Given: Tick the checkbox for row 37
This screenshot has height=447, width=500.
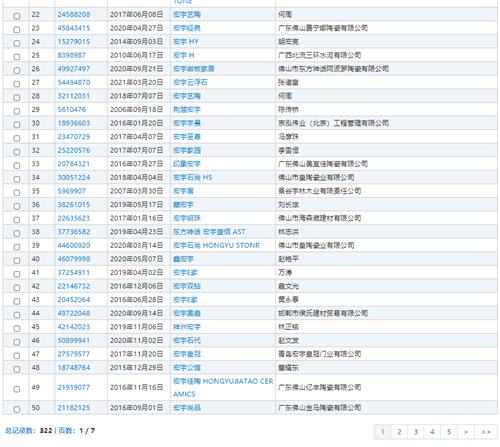Looking at the screenshot, I should click(x=17, y=220).
